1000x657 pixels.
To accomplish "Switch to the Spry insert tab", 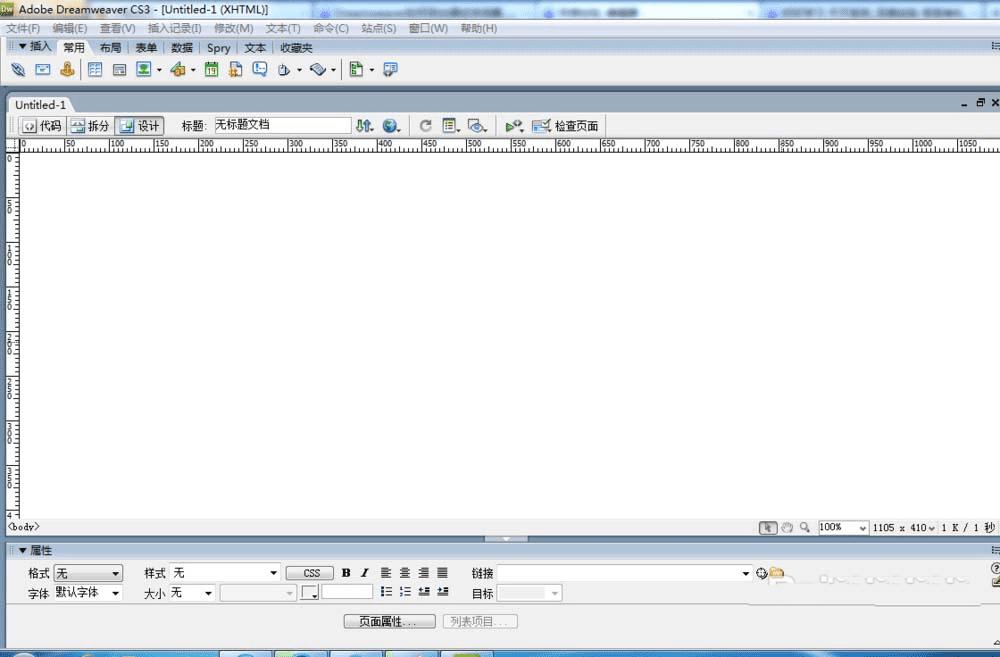I will (218, 47).
